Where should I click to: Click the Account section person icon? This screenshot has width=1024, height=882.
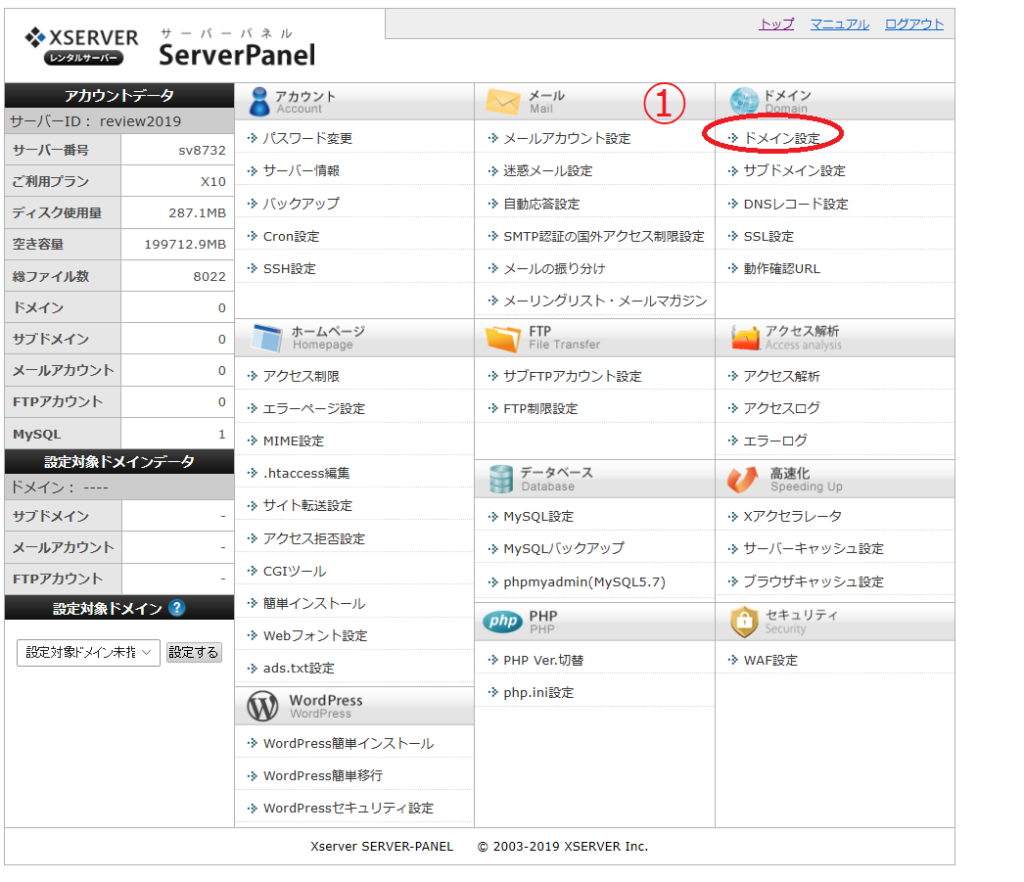[x=259, y=101]
